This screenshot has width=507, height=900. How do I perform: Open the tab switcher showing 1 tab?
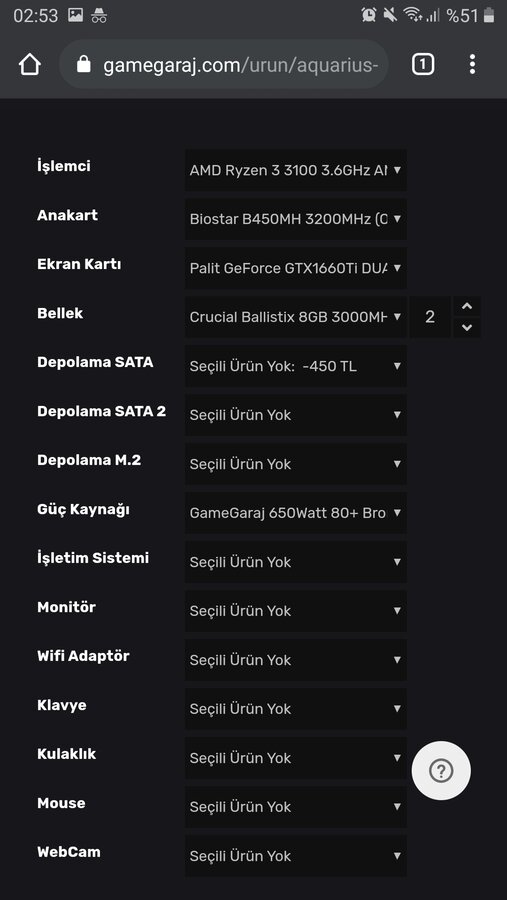point(423,64)
